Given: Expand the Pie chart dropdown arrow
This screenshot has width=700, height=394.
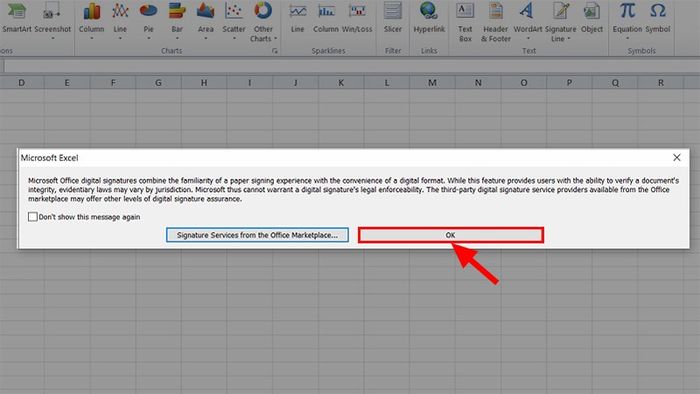Looking at the screenshot, I should 148,39.
